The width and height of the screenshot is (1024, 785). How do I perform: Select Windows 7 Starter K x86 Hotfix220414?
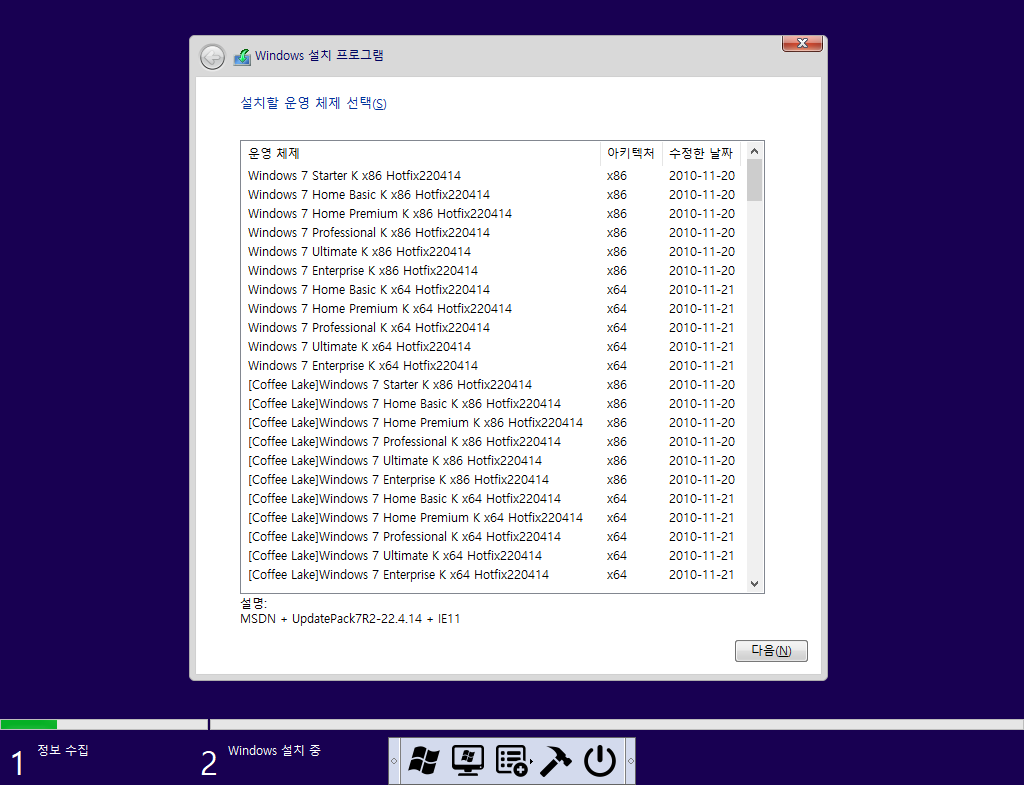(492, 176)
